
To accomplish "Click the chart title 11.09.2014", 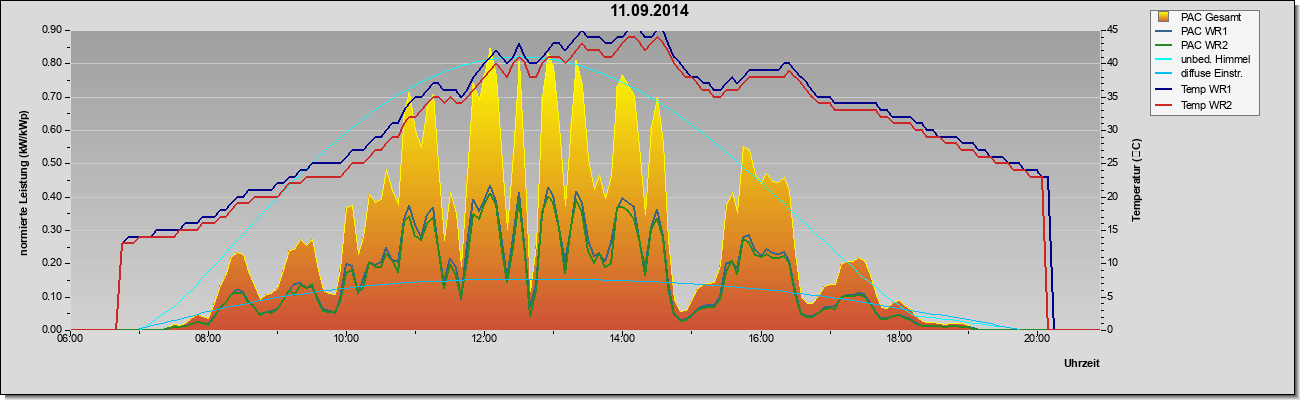I will point(650,11).
